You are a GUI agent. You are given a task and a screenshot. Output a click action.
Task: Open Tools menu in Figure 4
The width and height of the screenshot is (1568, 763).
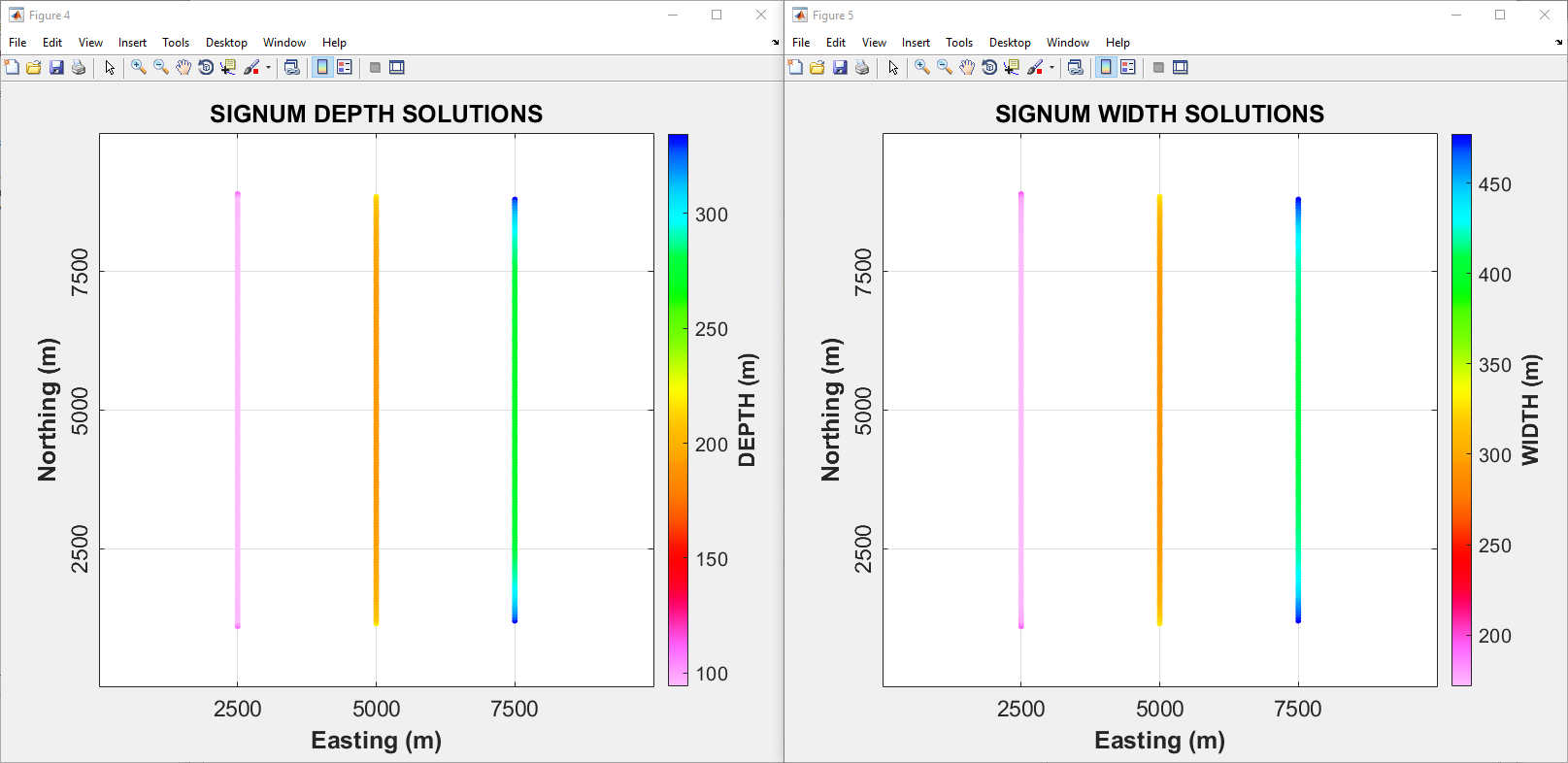(176, 43)
